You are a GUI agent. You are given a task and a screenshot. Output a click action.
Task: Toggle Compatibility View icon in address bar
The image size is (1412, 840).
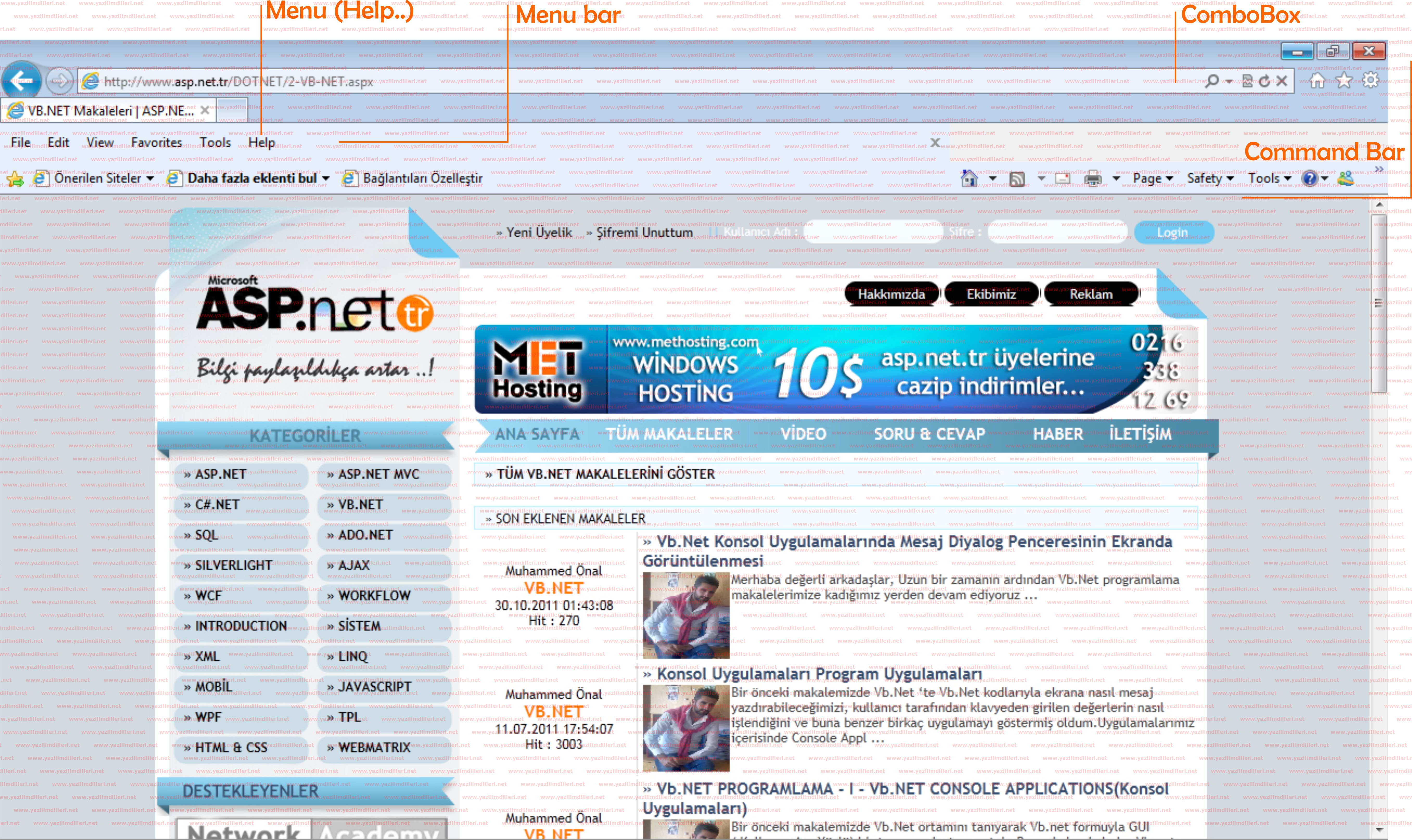point(1247,81)
